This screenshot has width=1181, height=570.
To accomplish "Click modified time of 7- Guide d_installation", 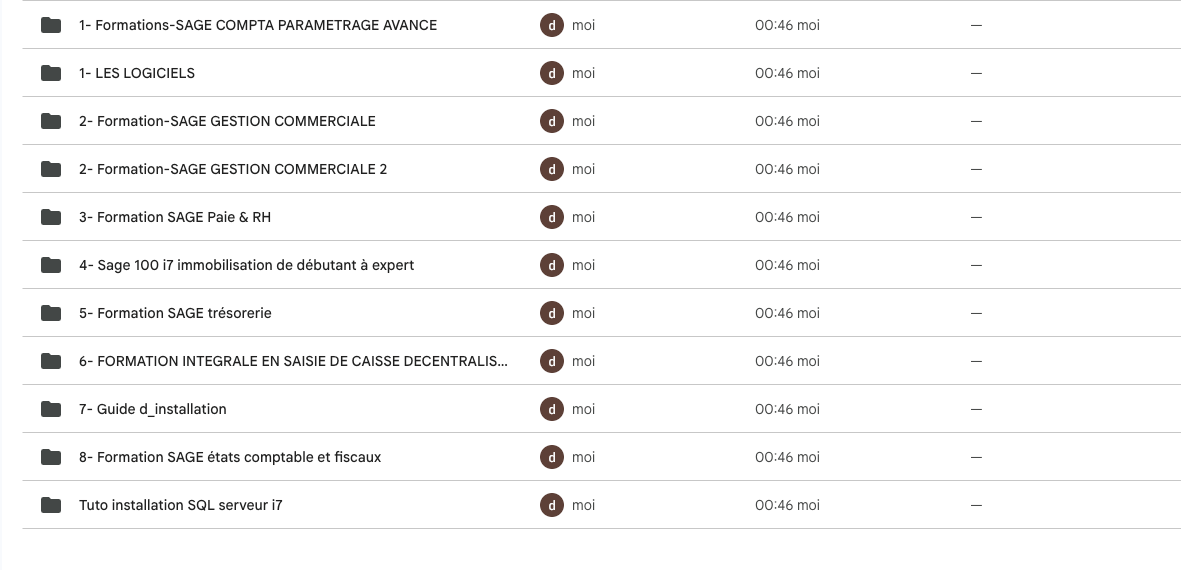I will (x=787, y=409).
